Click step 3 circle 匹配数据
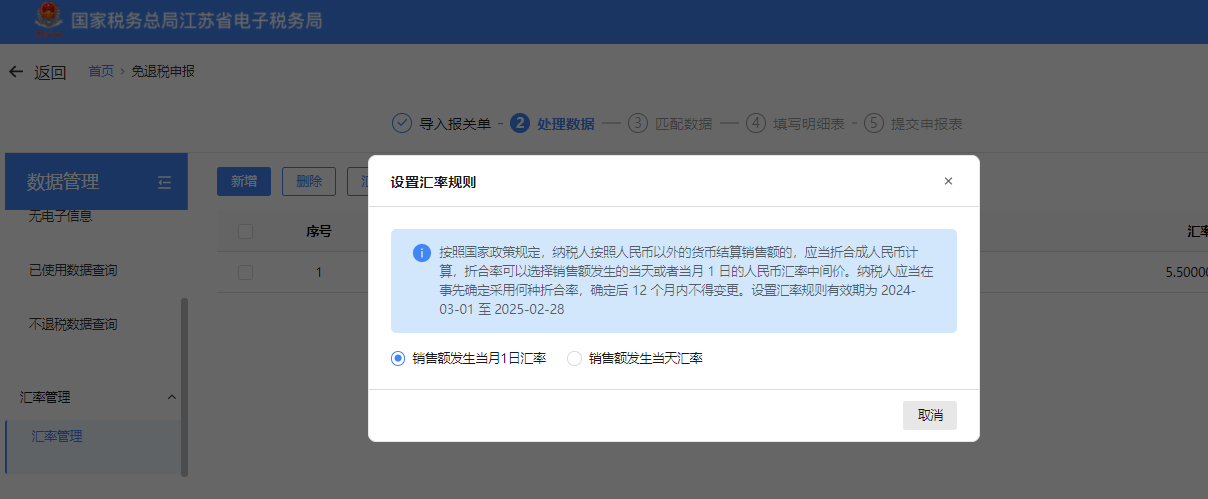1208x499 pixels. pos(638,124)
